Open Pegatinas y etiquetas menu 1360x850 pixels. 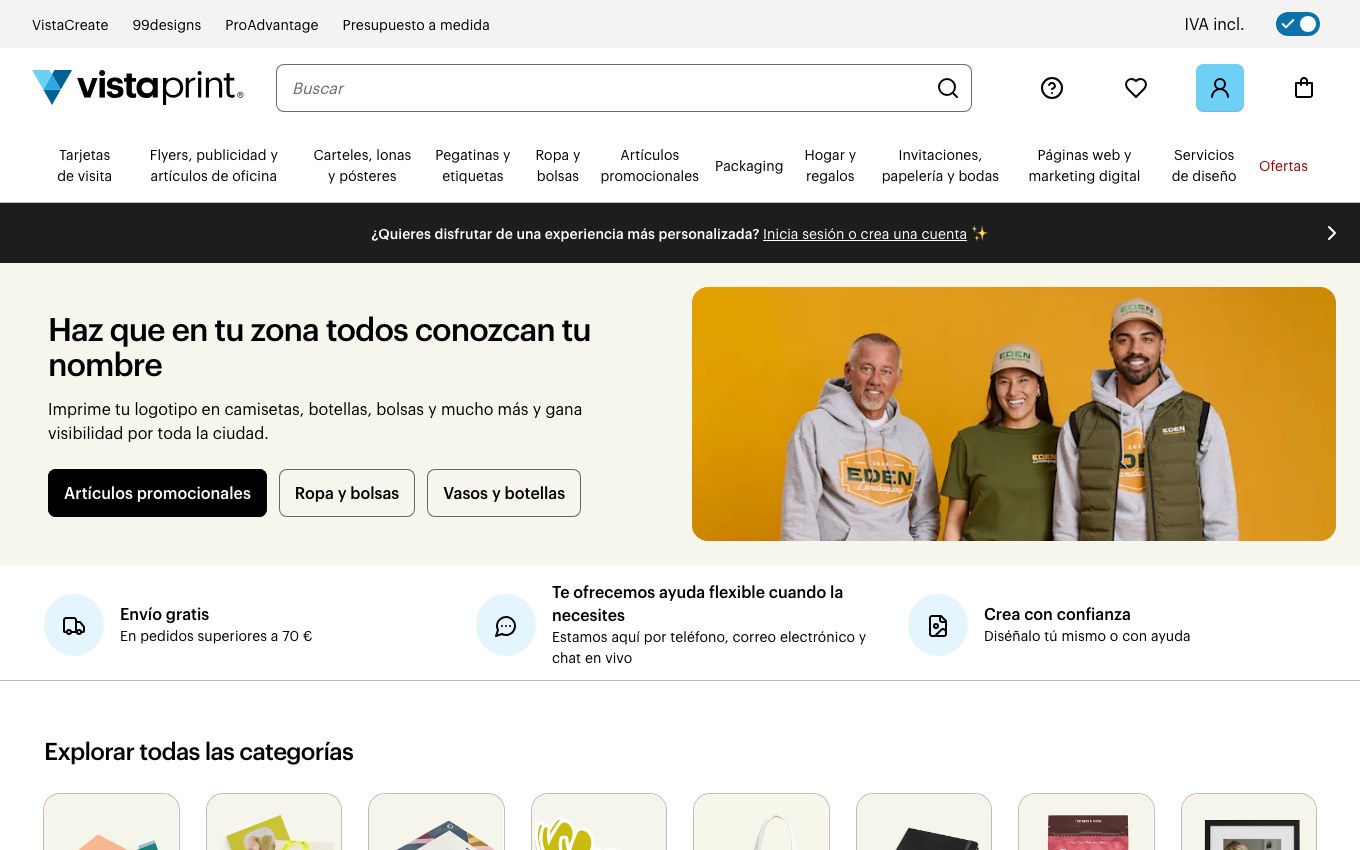click(x=473, y=166)
